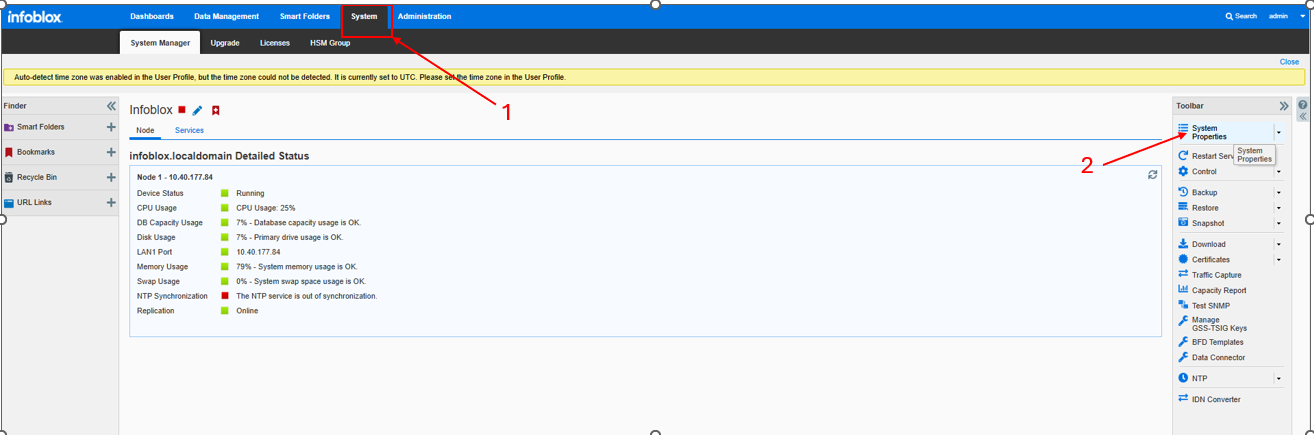This screenshot has width=1314, height=435.
Task: Click the Restore icon in toolbar
Action: pyautogui.click(x=1183, y=207)
